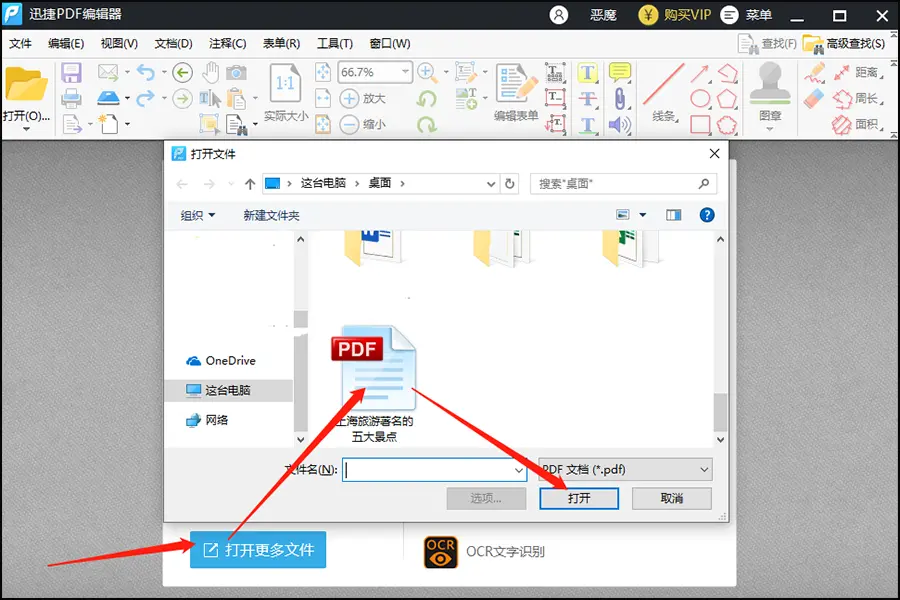
Task: Click the Actual Size 1:1 icon
Action: point(285,84)
